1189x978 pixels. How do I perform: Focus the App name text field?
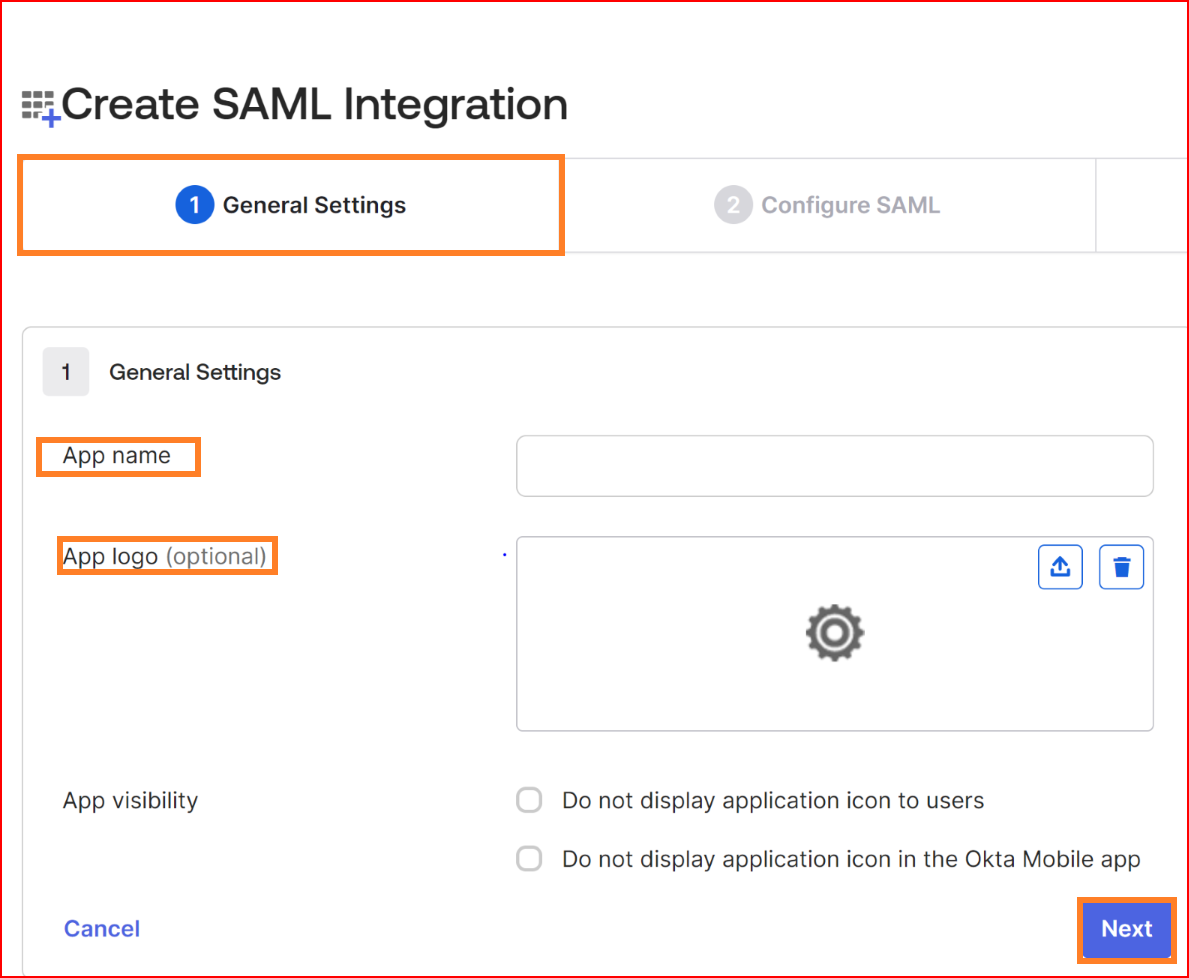pos(834,465)
